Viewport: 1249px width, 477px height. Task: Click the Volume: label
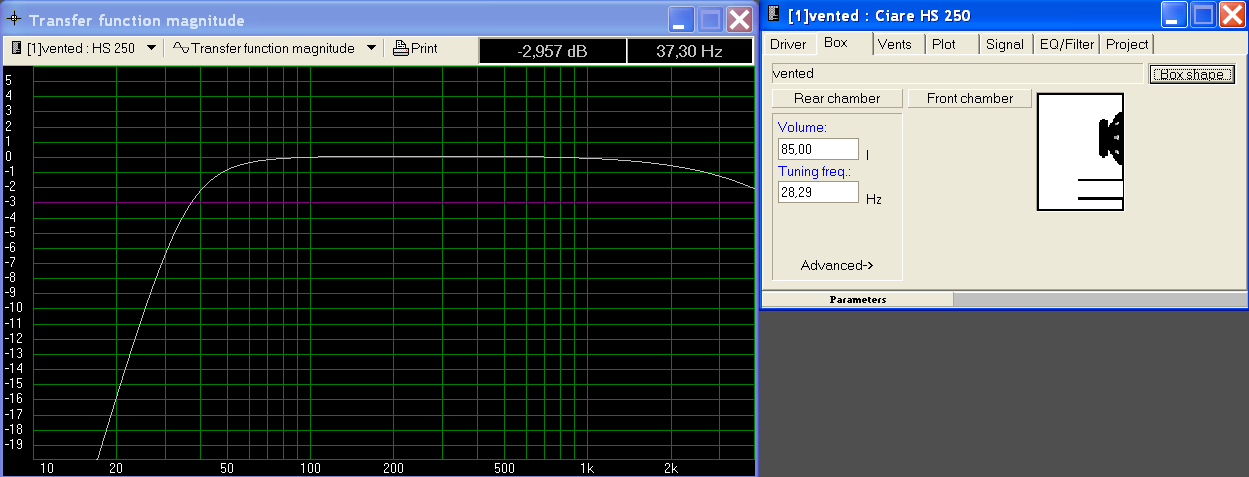pos(802,128)
